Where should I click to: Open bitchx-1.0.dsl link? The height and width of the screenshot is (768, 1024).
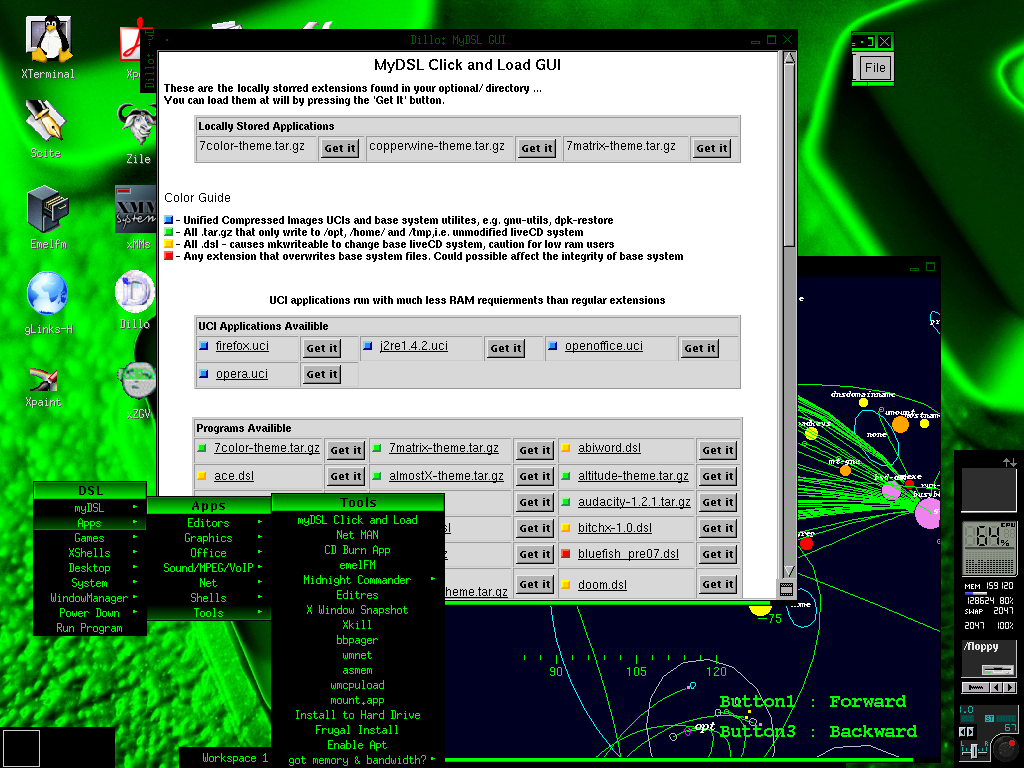point(615,528)
